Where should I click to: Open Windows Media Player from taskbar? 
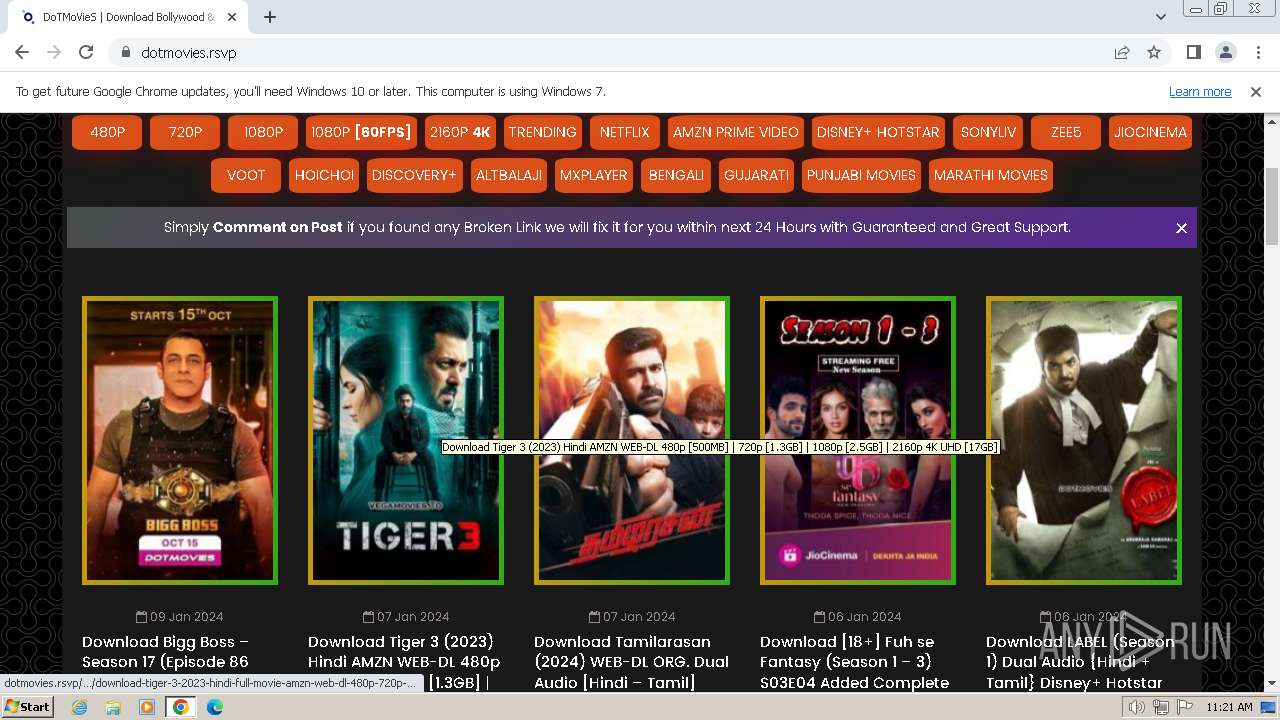tap(147, 707)
